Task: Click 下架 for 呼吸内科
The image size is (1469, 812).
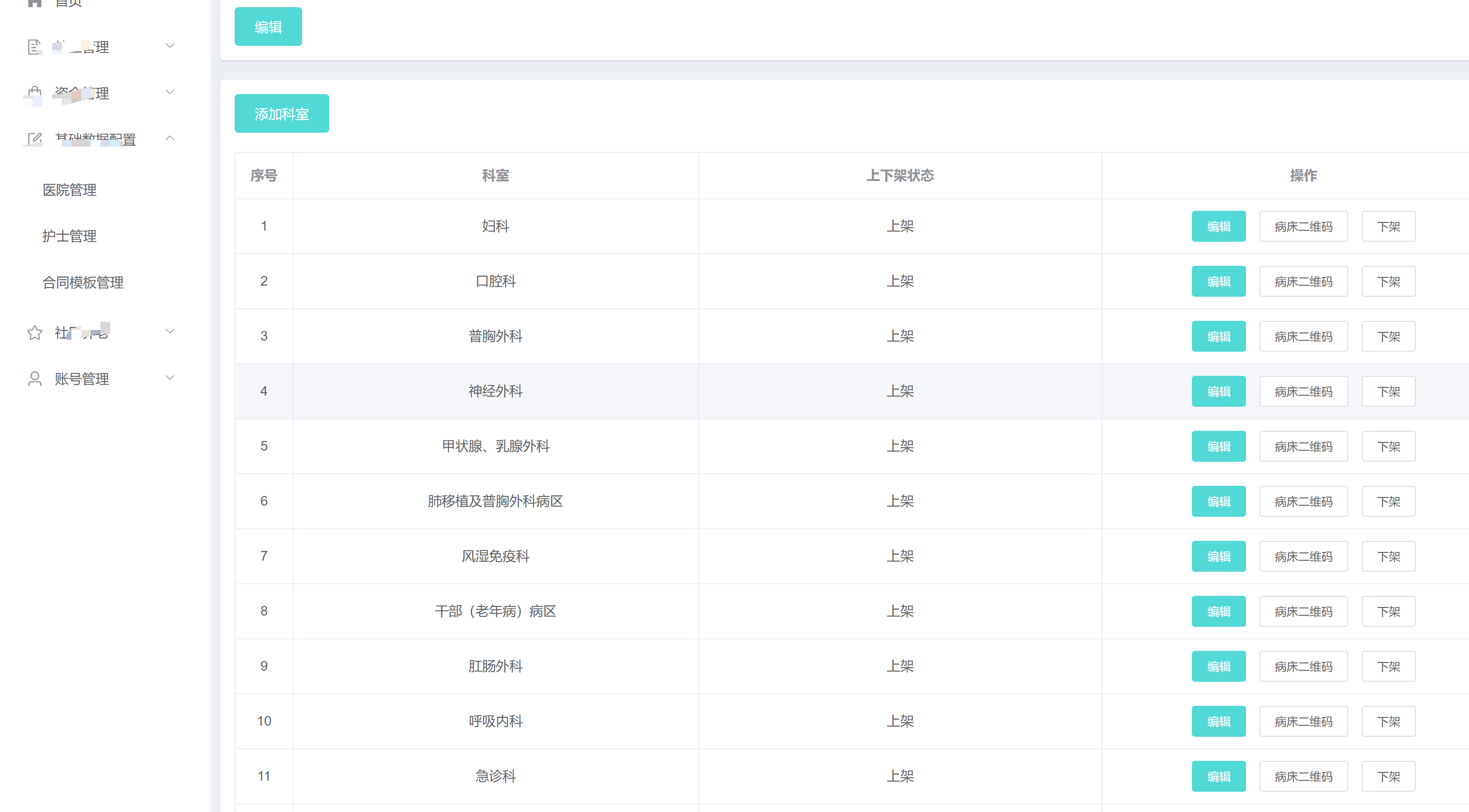Action: [1388, 721]
